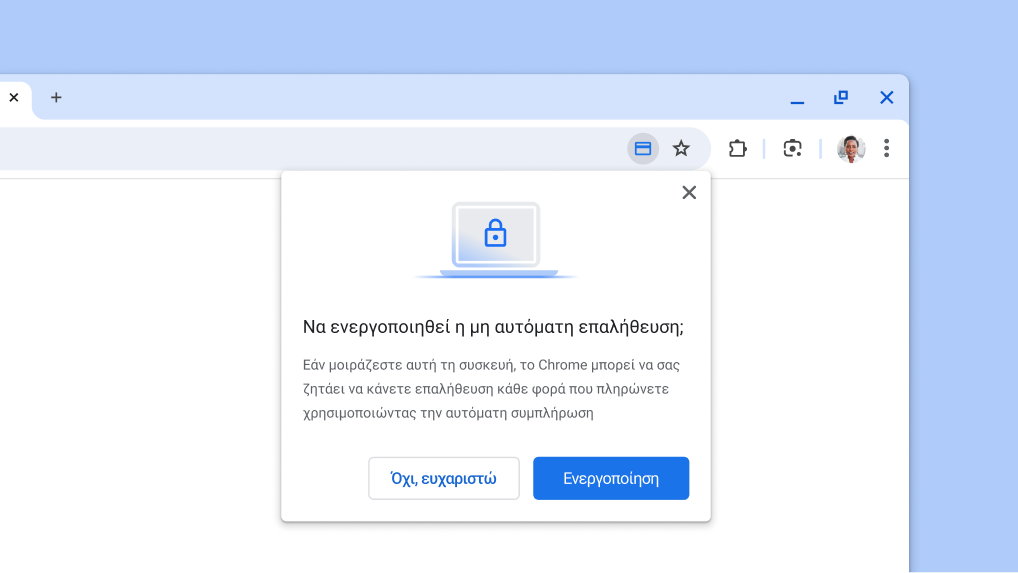
Task: Open a new tab with the plus button
Action: click(x=56, y=98)
